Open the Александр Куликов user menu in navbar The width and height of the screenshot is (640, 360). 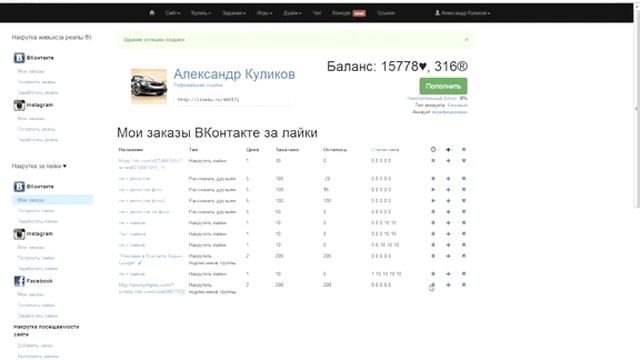[462, 13]
